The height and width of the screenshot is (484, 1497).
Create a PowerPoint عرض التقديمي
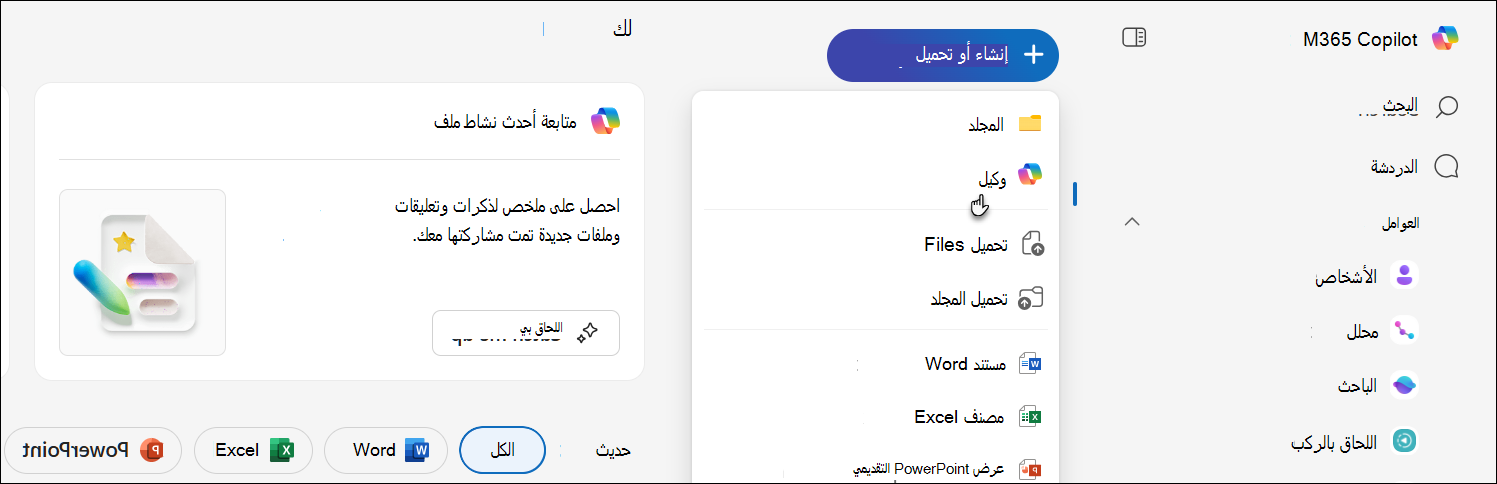(875, 468)
